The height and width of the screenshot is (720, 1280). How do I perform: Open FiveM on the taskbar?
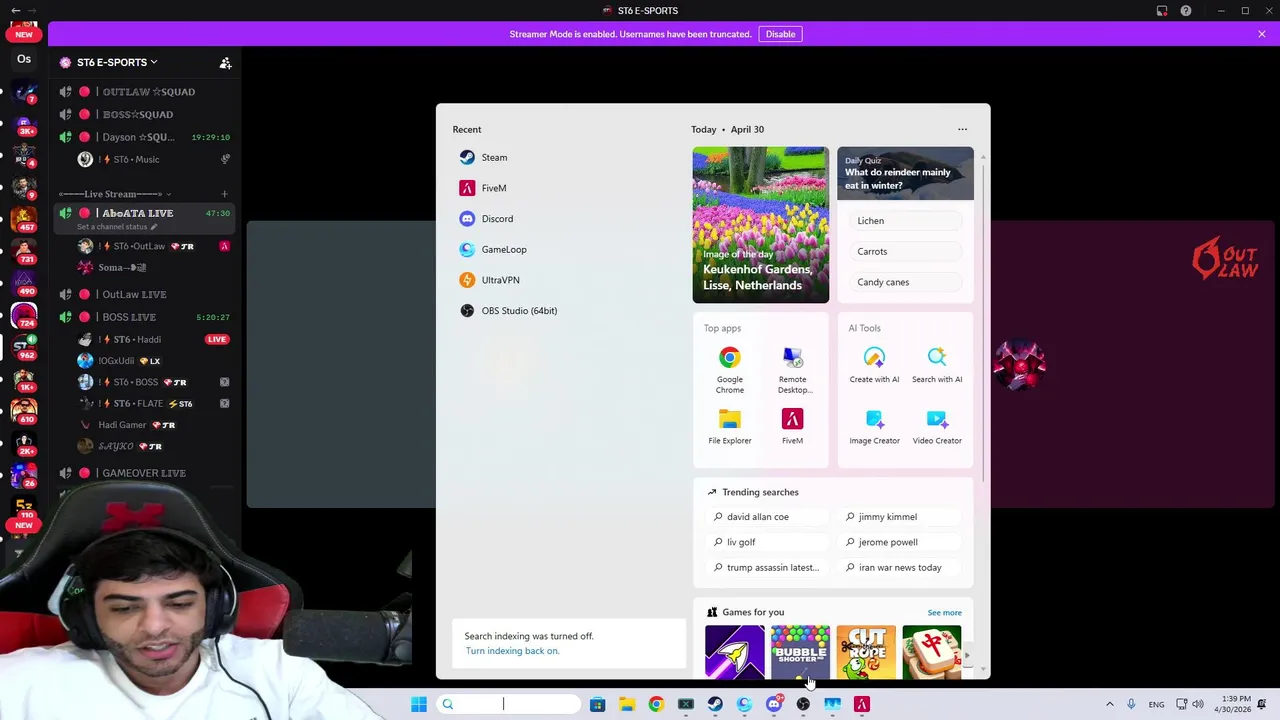[862, 704]
